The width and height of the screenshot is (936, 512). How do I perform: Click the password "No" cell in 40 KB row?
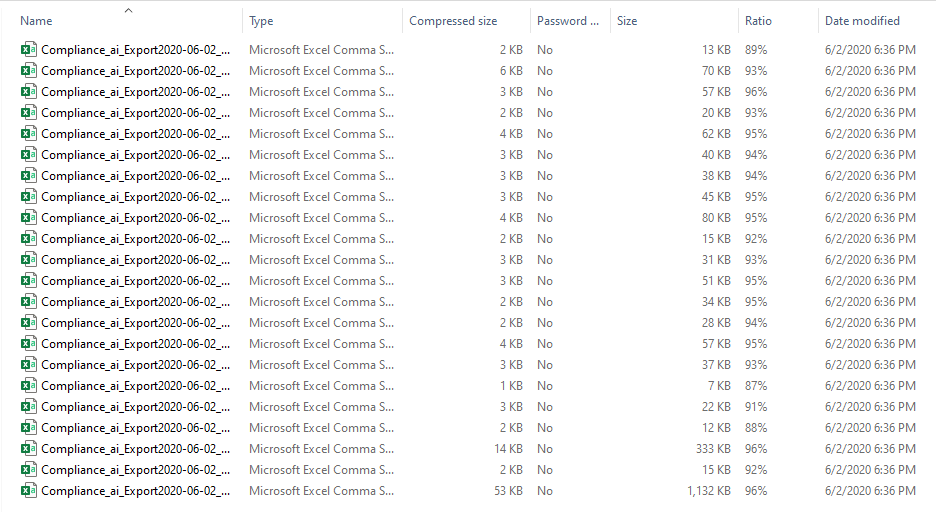click(x=544, y=155)
